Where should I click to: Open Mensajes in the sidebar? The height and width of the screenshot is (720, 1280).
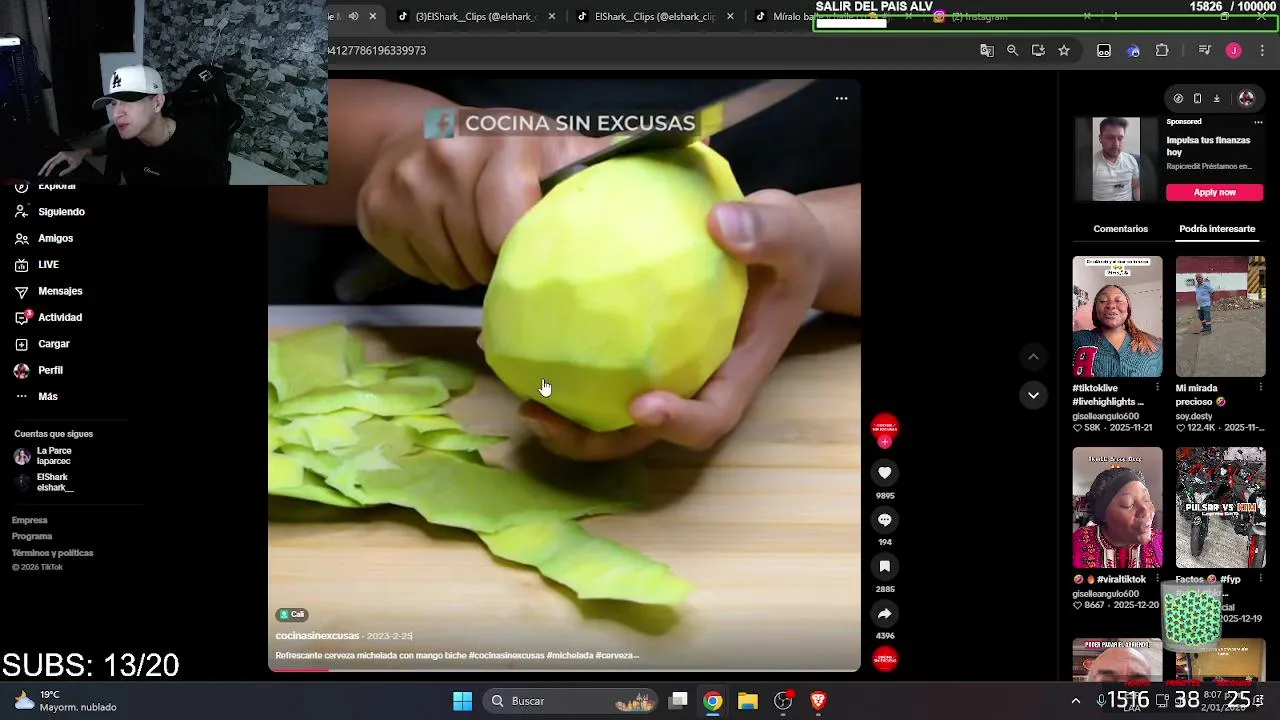pos(48,291)
